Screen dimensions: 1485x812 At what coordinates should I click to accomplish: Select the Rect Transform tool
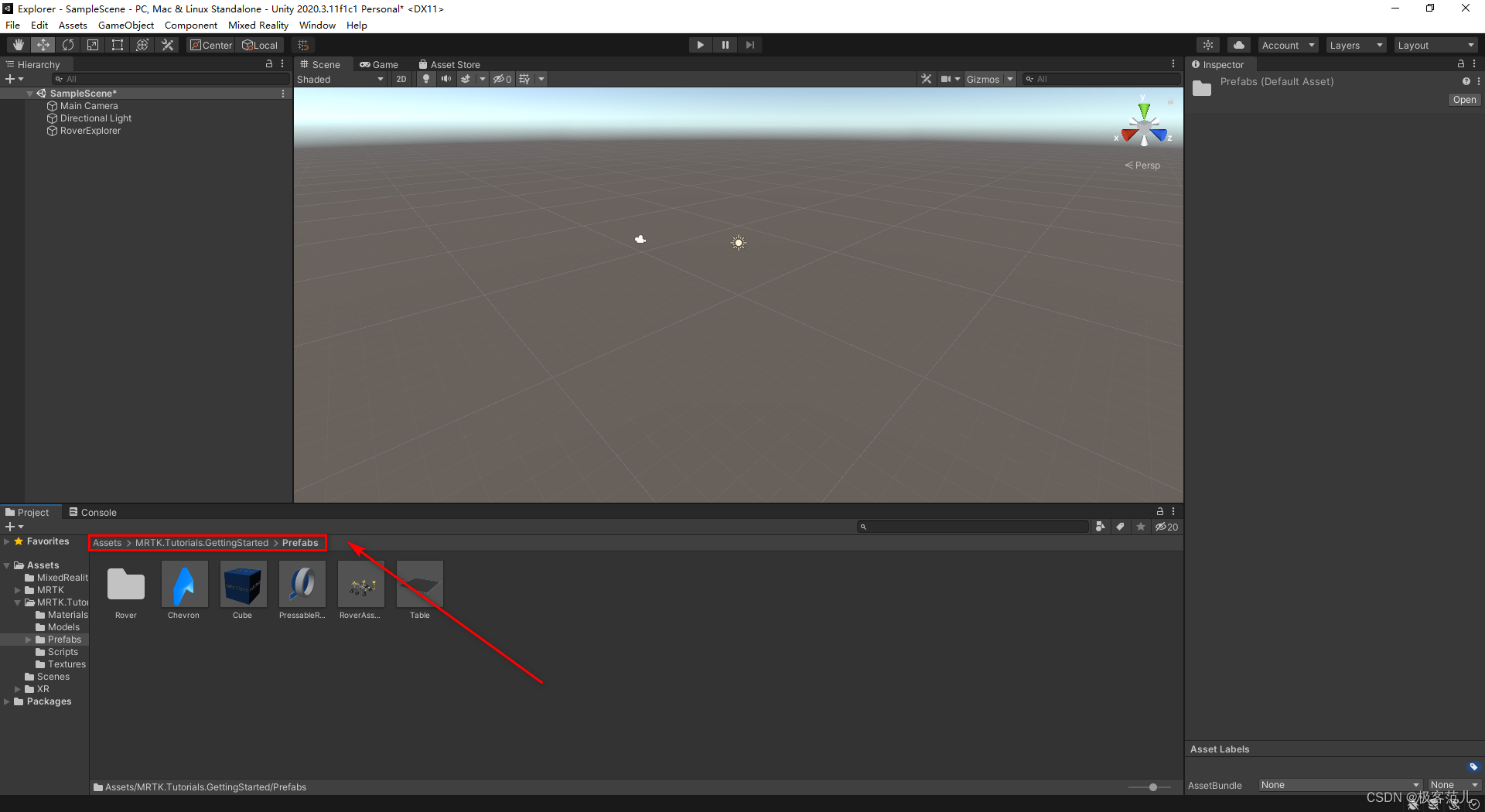[118, 45]
